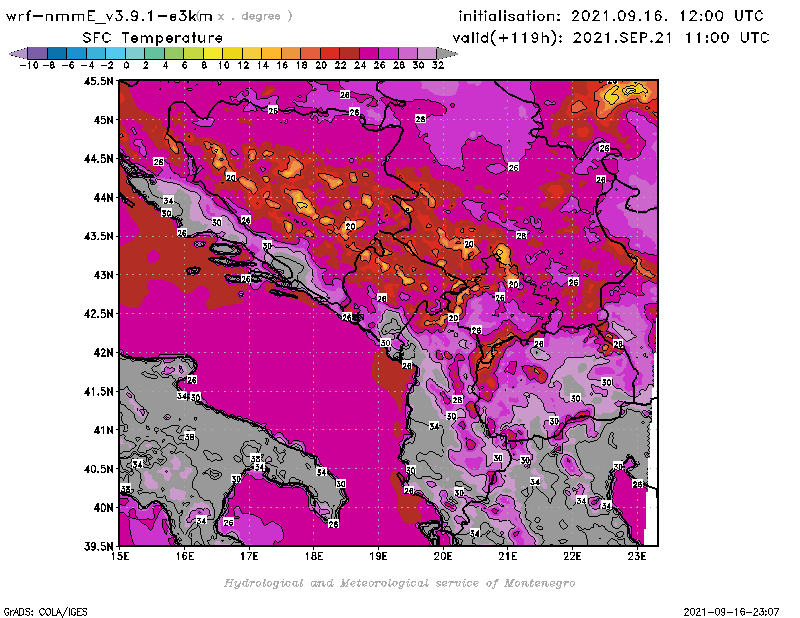Click the '17E' longitude label
Screen dimensions: 800x618
[249, 556]
